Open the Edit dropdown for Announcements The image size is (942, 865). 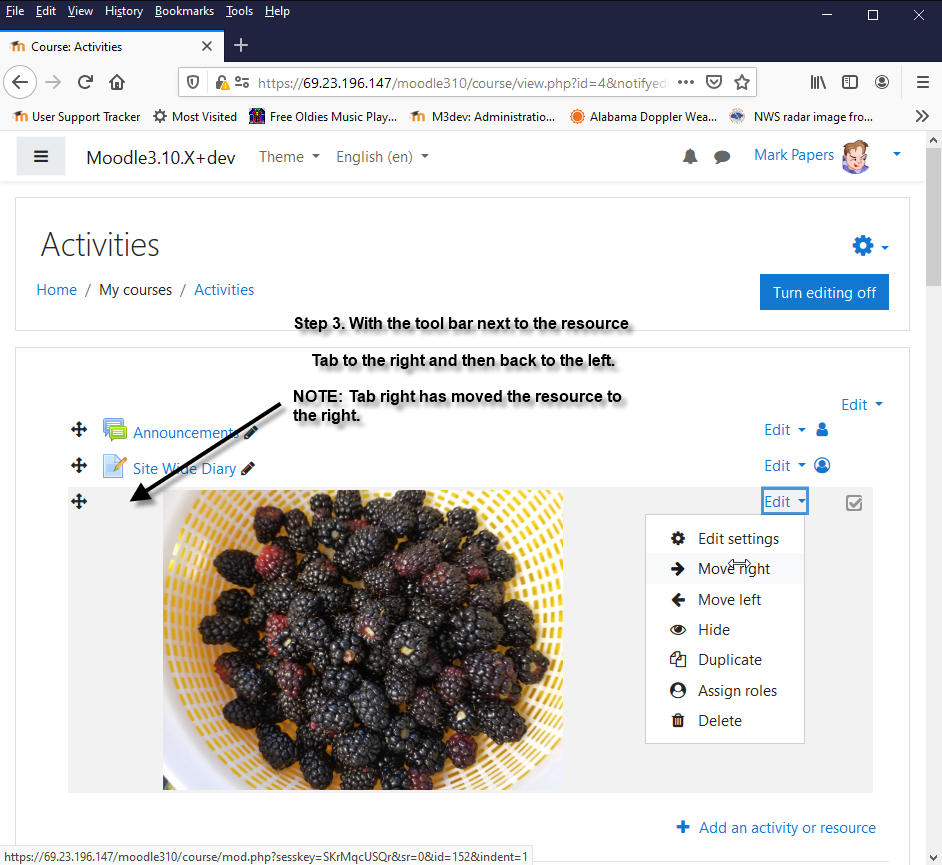point(785,430)
